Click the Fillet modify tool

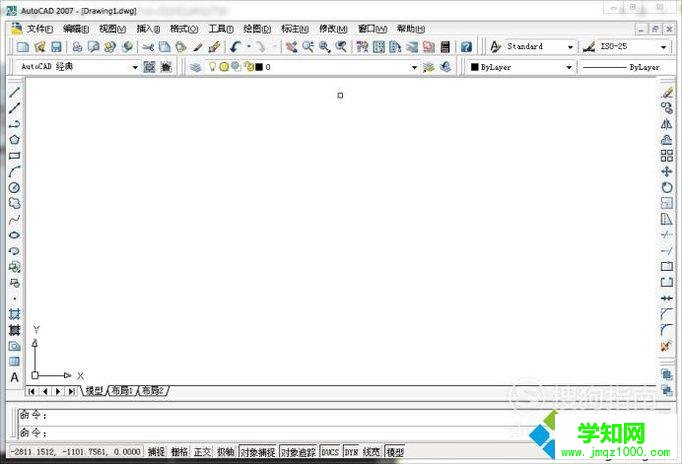(667, 330)
